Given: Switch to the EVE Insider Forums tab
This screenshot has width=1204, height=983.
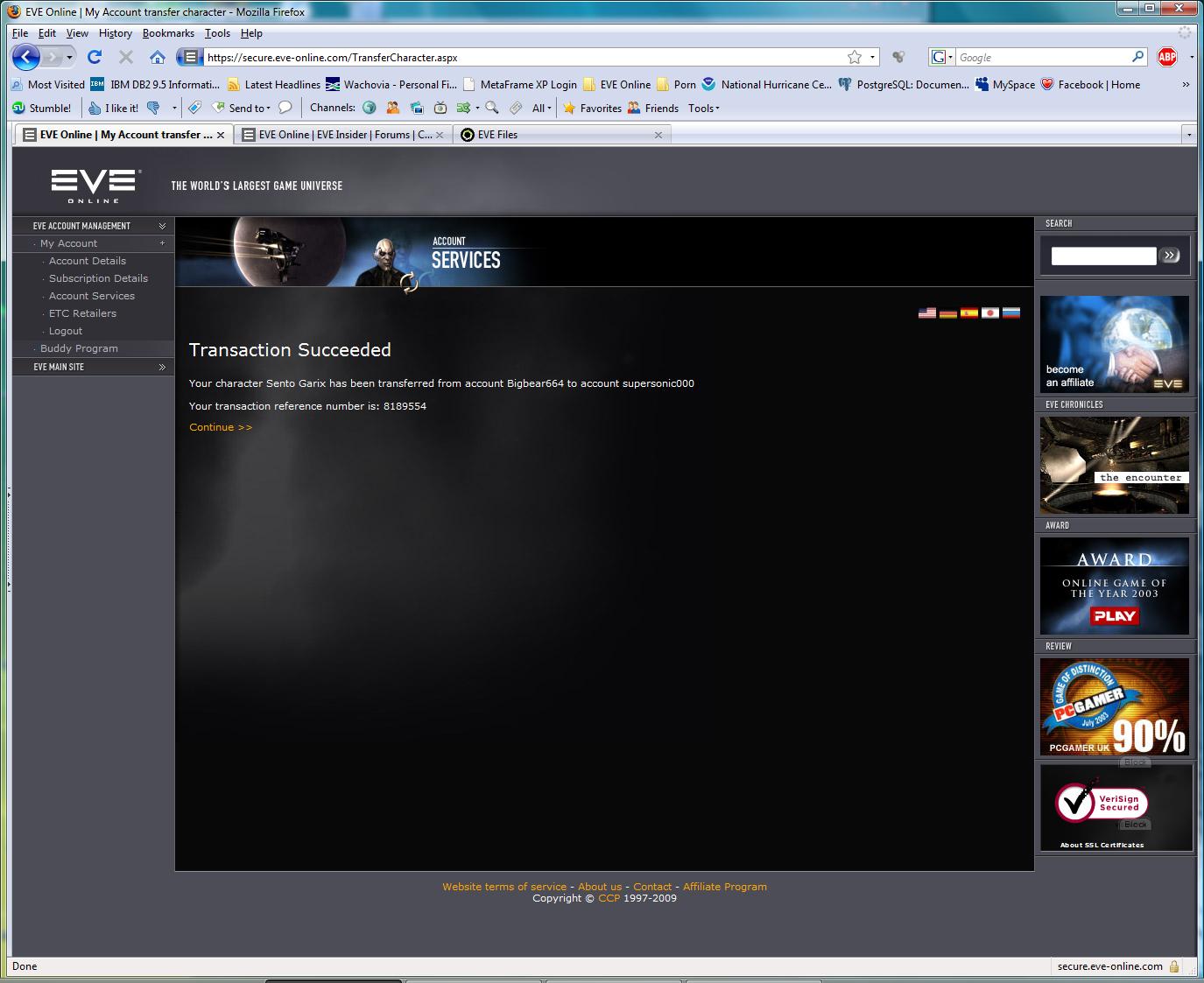Looking at the screenshot, I should [343, 135].
